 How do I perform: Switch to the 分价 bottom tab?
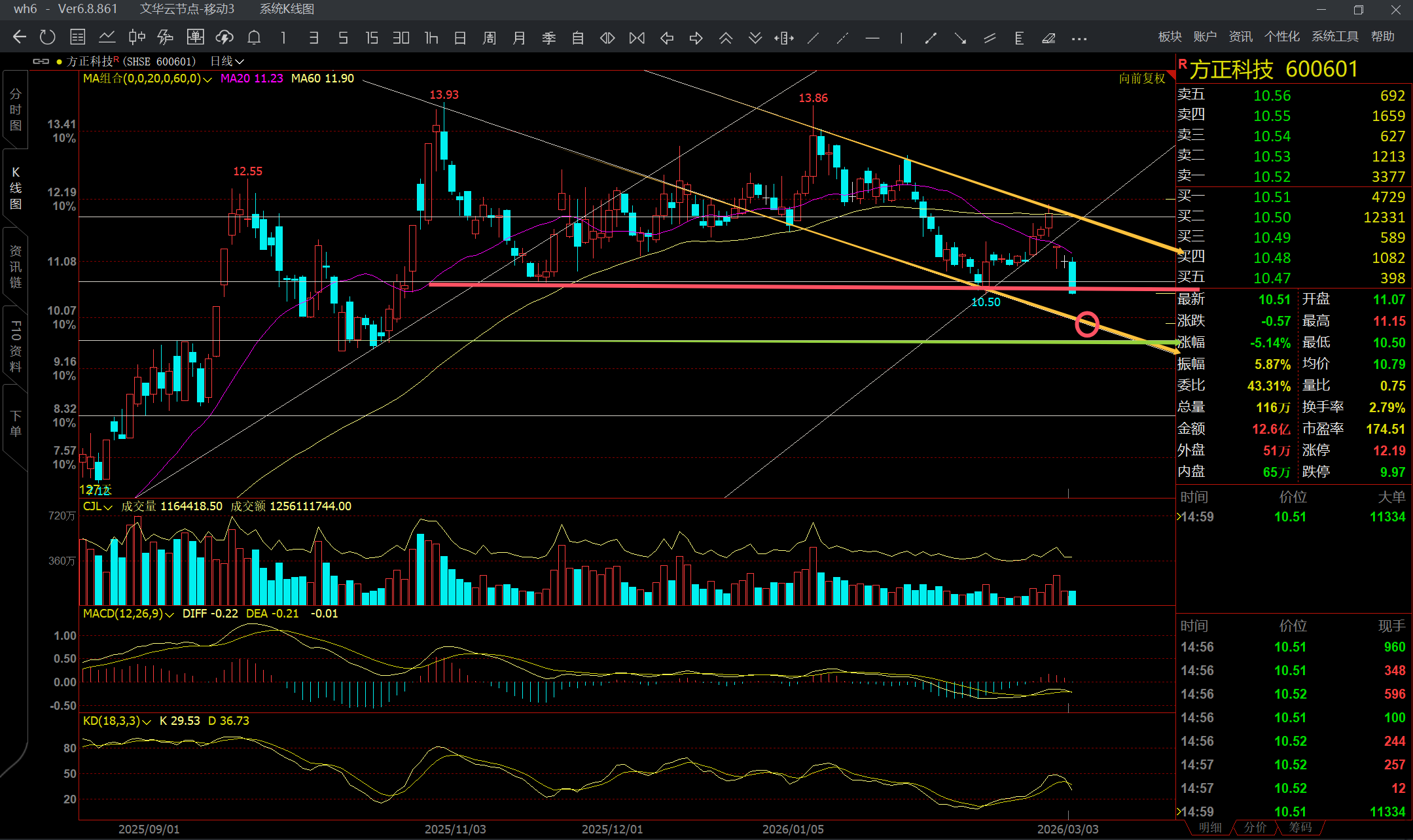pos(1255,828)
